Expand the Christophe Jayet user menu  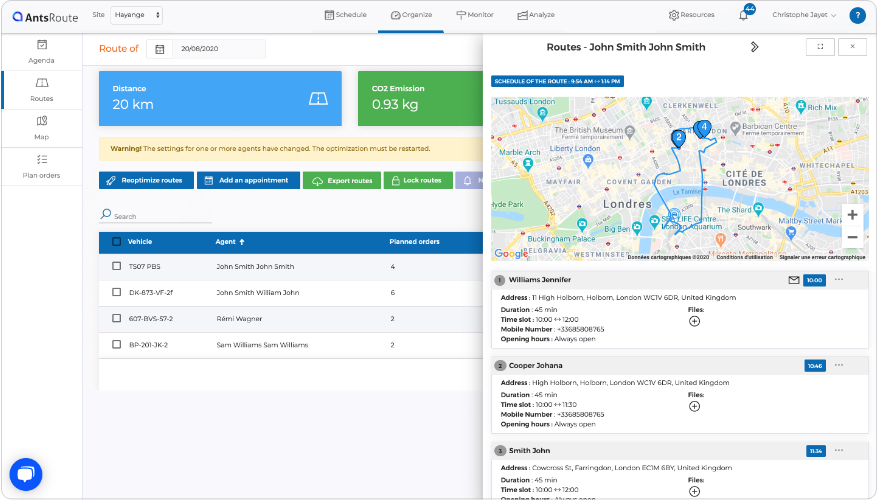point(805,15)
